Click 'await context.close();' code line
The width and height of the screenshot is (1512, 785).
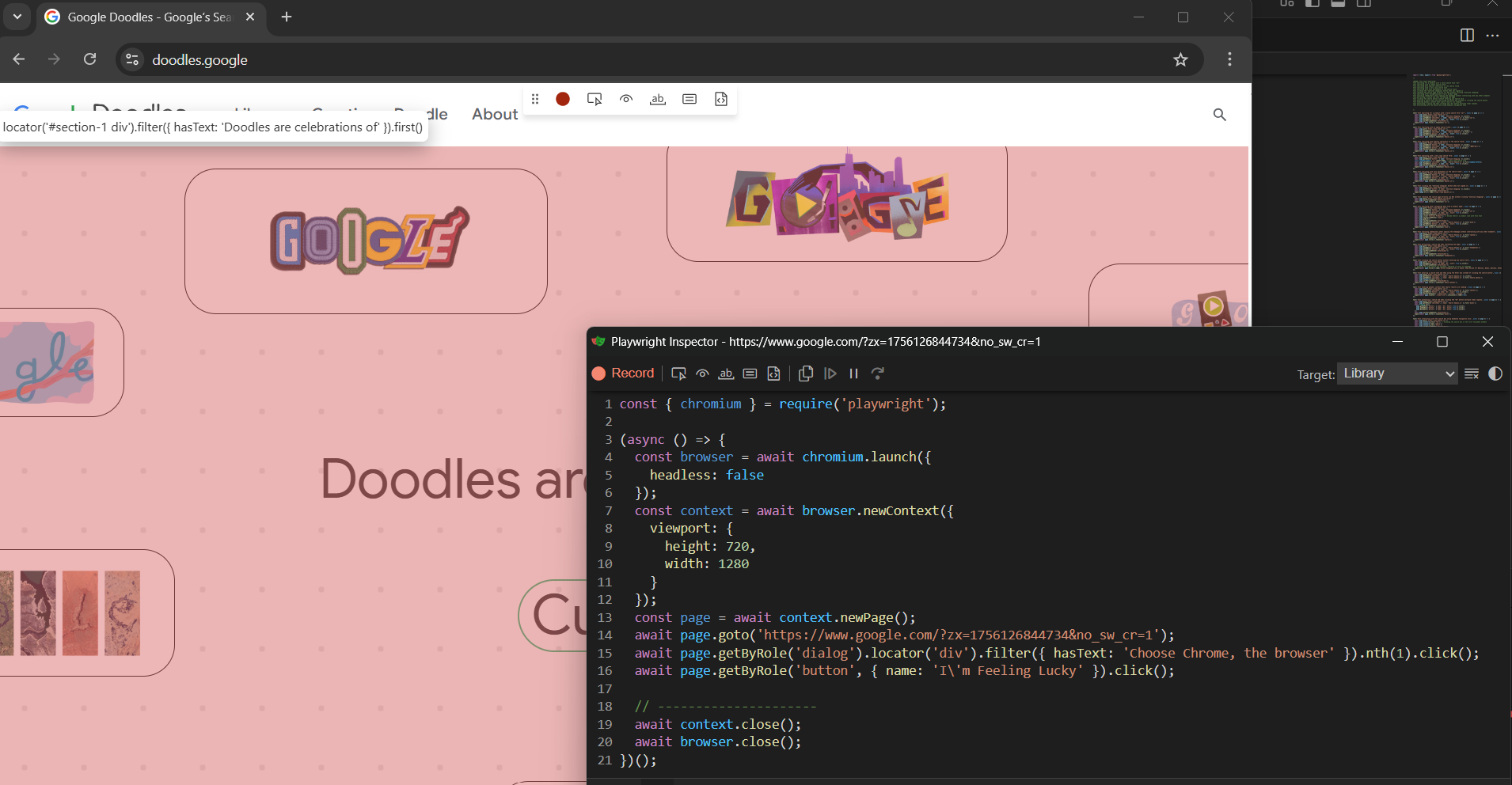click(718, 724)
